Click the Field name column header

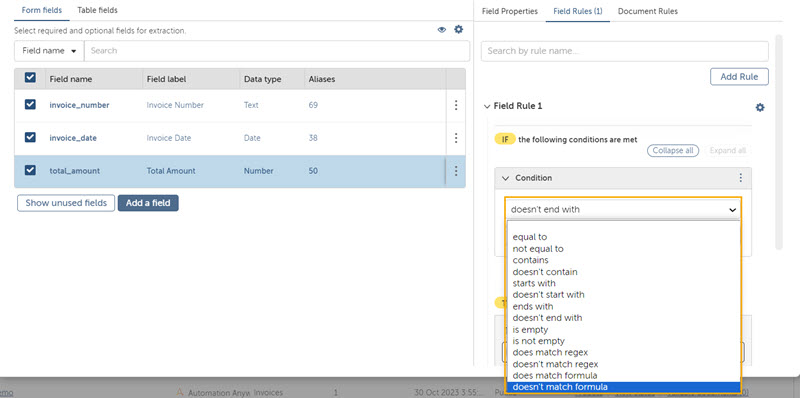71,79
